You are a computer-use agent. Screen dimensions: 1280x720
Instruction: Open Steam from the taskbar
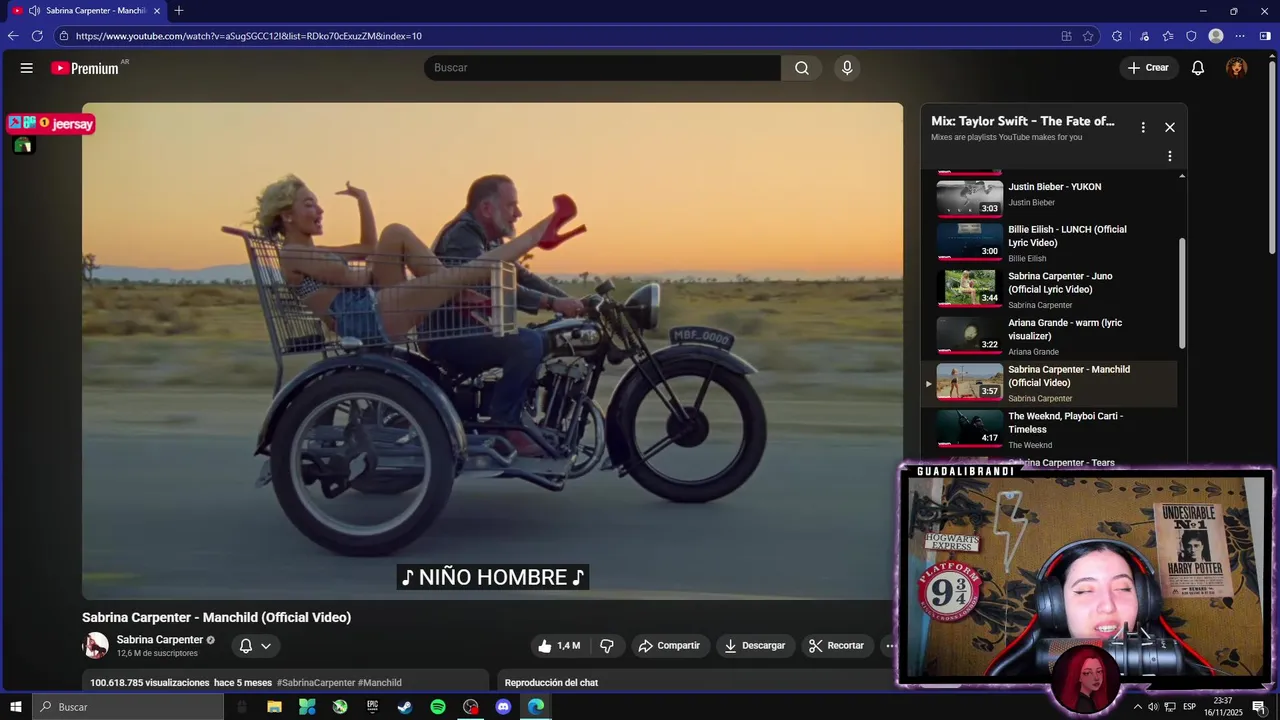405,707
